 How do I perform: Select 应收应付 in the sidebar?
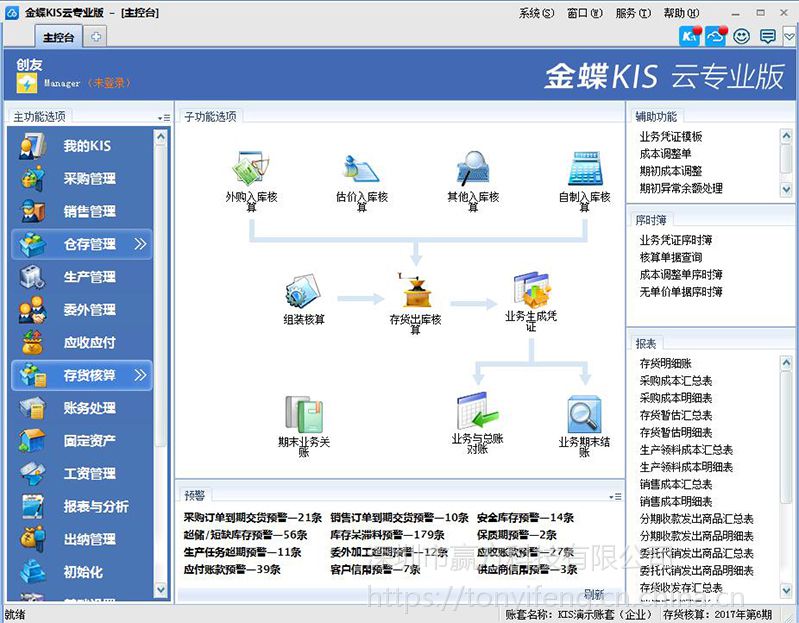click(82, 342)
